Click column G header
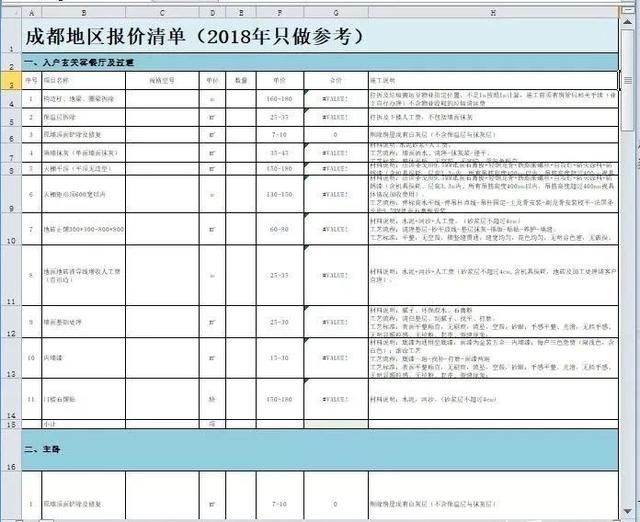Viewport: 640px width, 522px height. [x=335, y=11]
